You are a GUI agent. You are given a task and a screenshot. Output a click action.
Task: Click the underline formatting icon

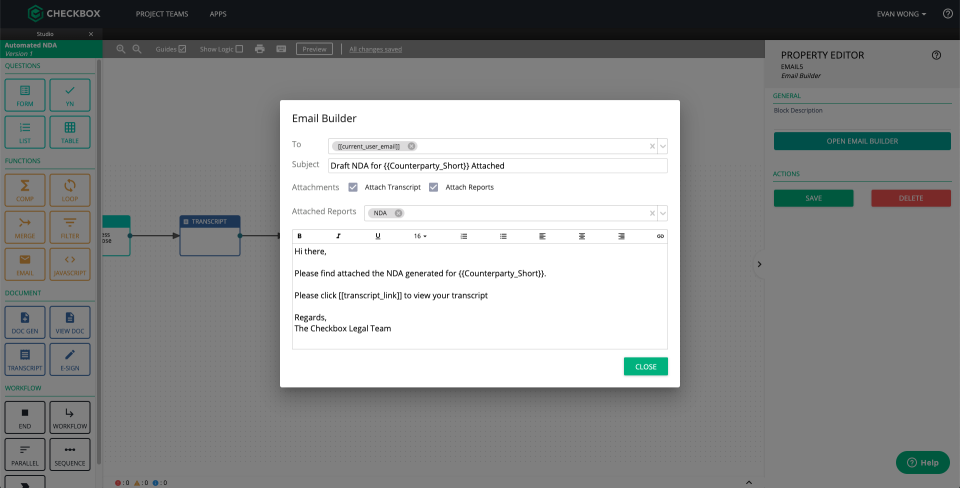tap(377, 236)
